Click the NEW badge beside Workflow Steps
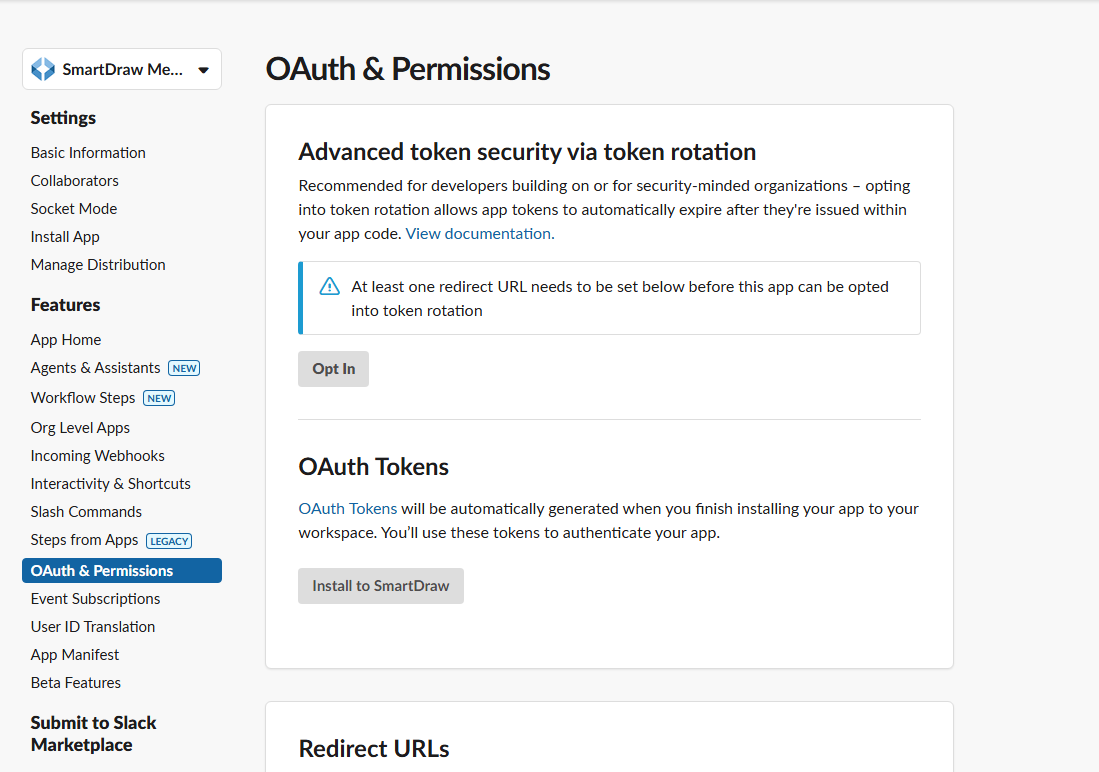1099x772 pixels. 159,398
